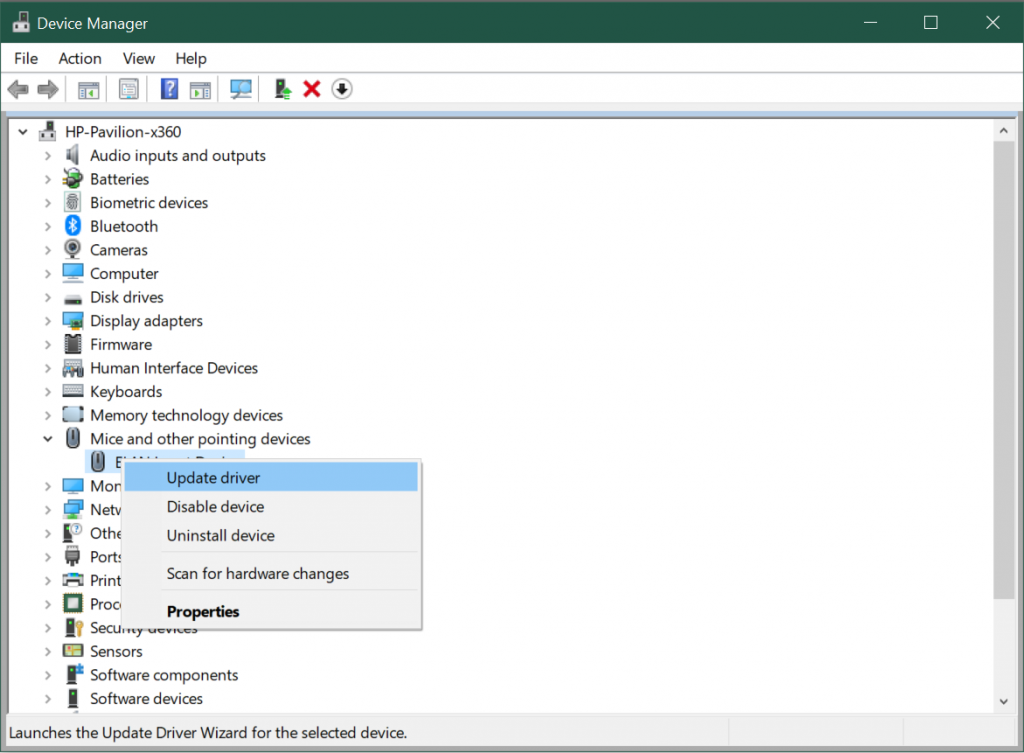Select Memory technology devices item
The width and height of the screenshot is (1024, 753).
click(x=186, y=415)
